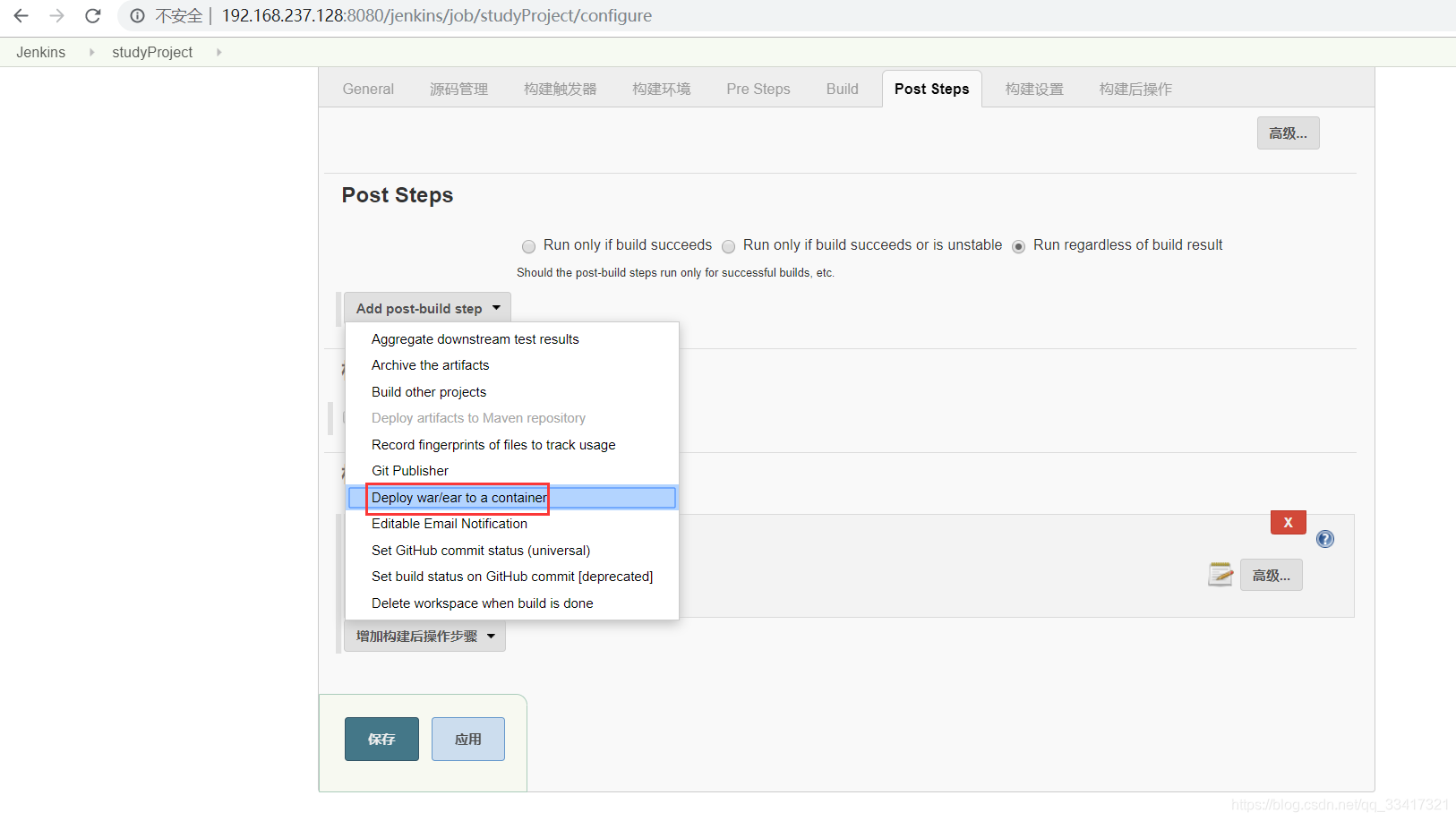Choose Set GitHub commit status (universal)
Viewport: 1456px width, 821px height.
512,551
